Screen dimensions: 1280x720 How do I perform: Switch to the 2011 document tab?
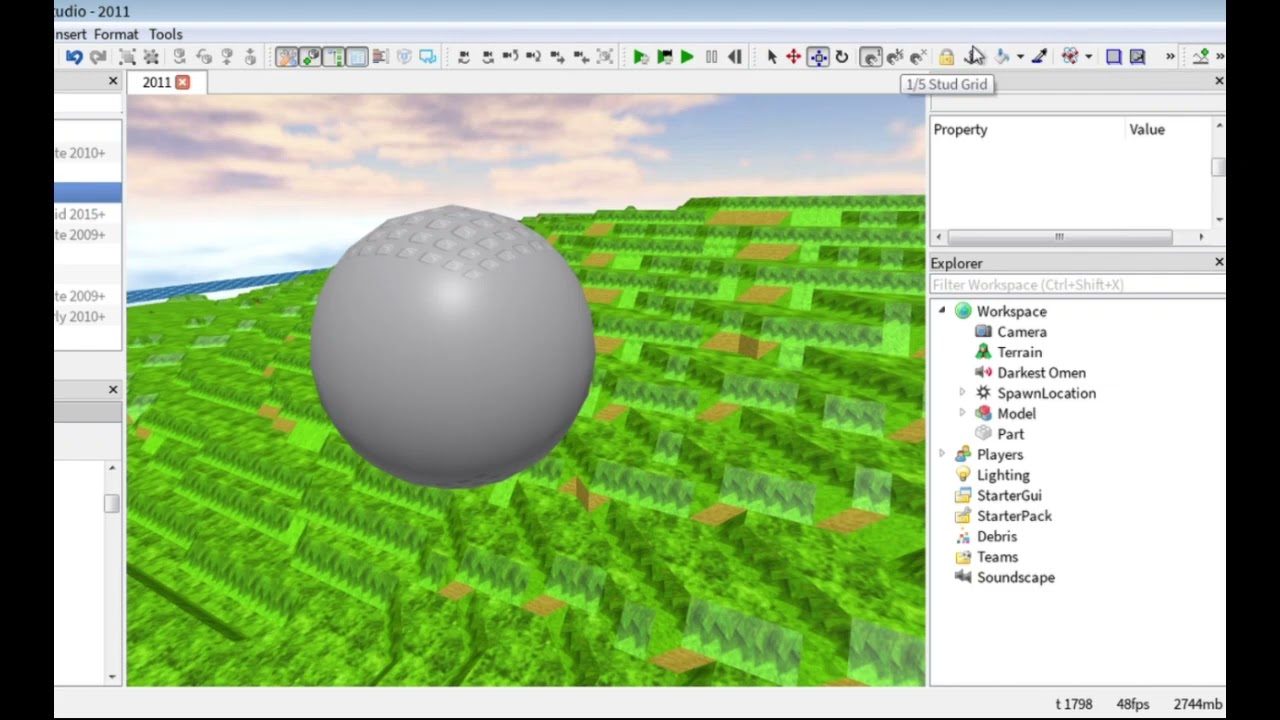(156, 82)
